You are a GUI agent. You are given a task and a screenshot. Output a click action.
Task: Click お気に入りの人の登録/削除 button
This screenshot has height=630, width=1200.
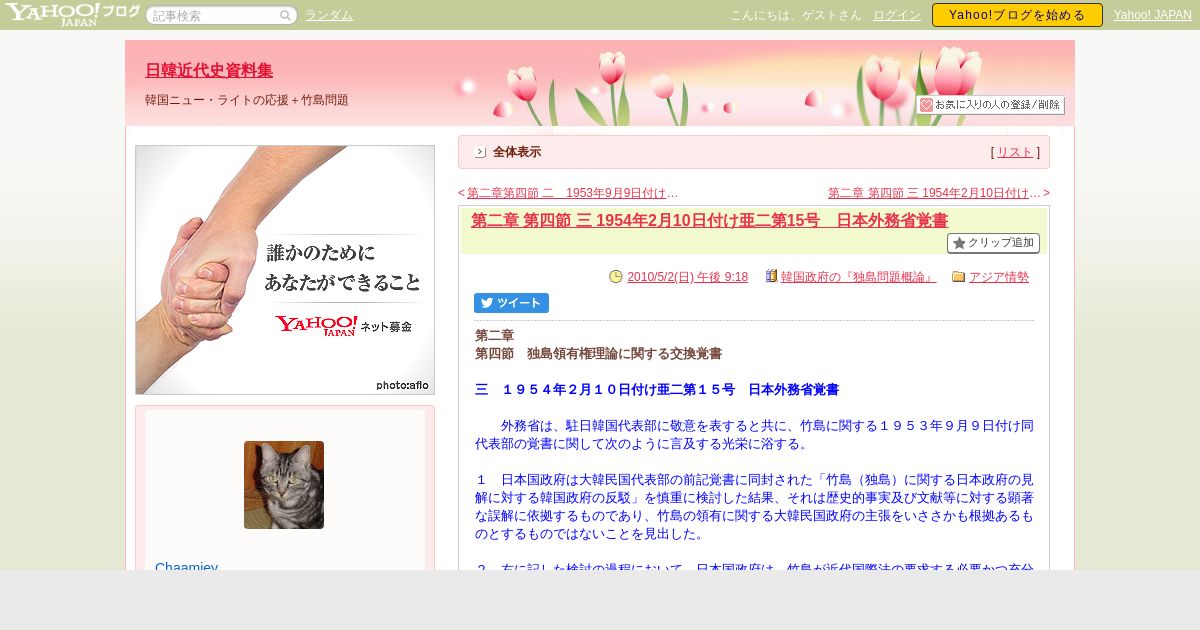(990, 105)
